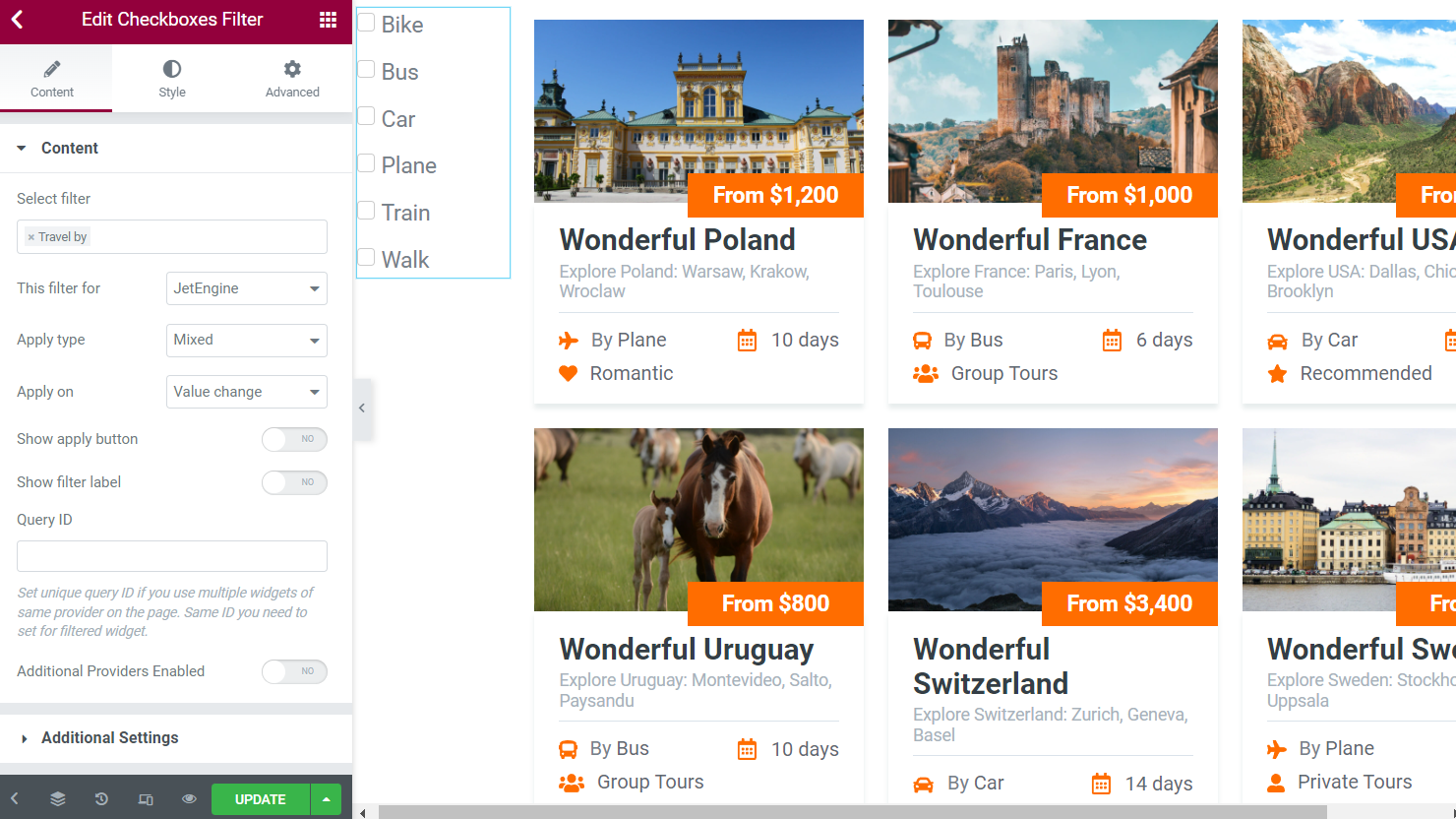The width and height of the screenshot is (1456, 819).
Task: Click the calendar icon on Uruguay card
Action: point(747,750)
